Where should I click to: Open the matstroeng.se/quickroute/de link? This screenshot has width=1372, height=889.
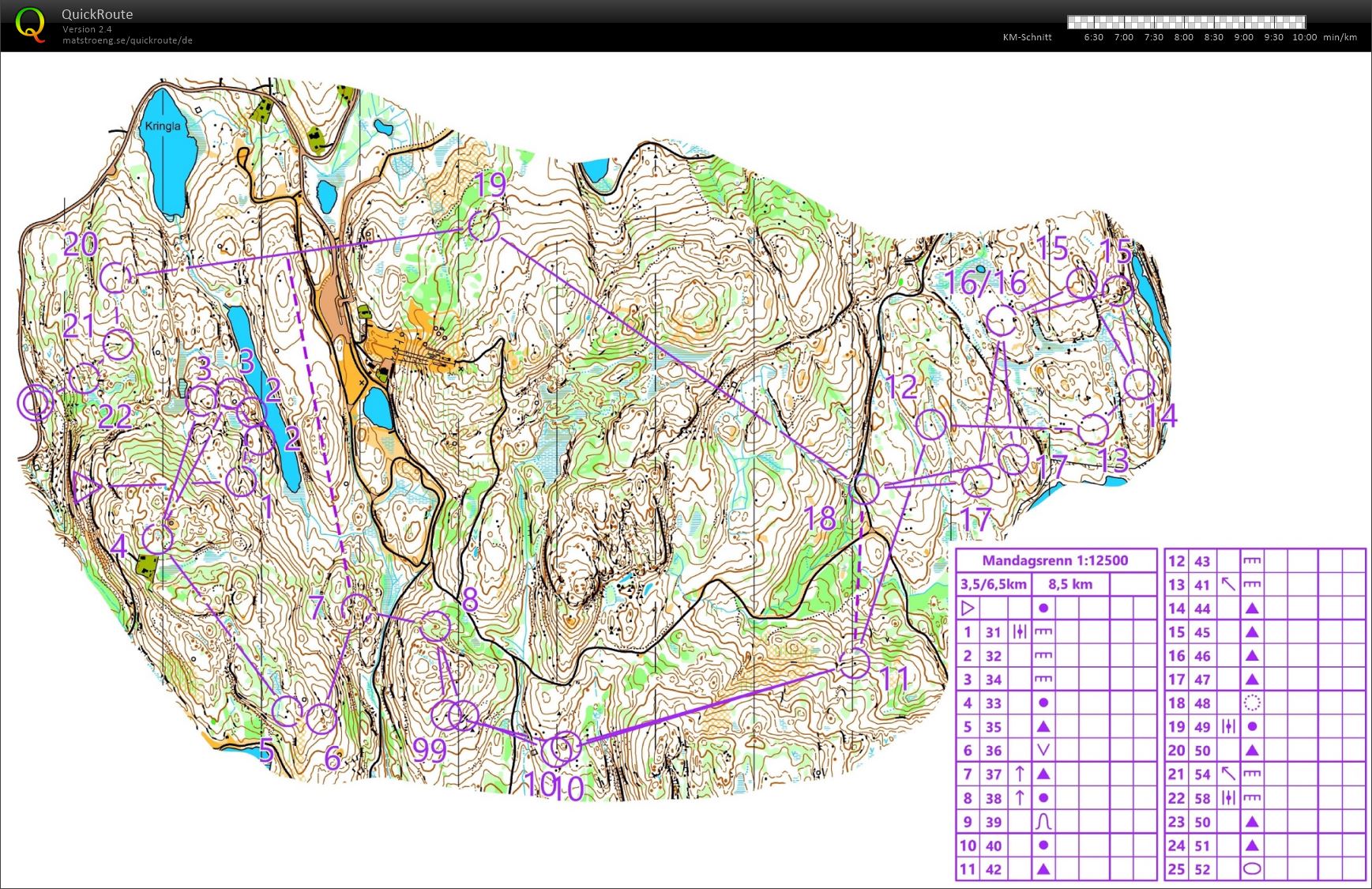[127, 40]
